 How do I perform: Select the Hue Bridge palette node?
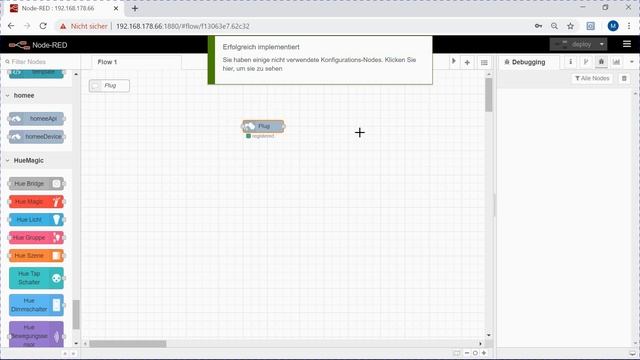click(x=36, y=184)
